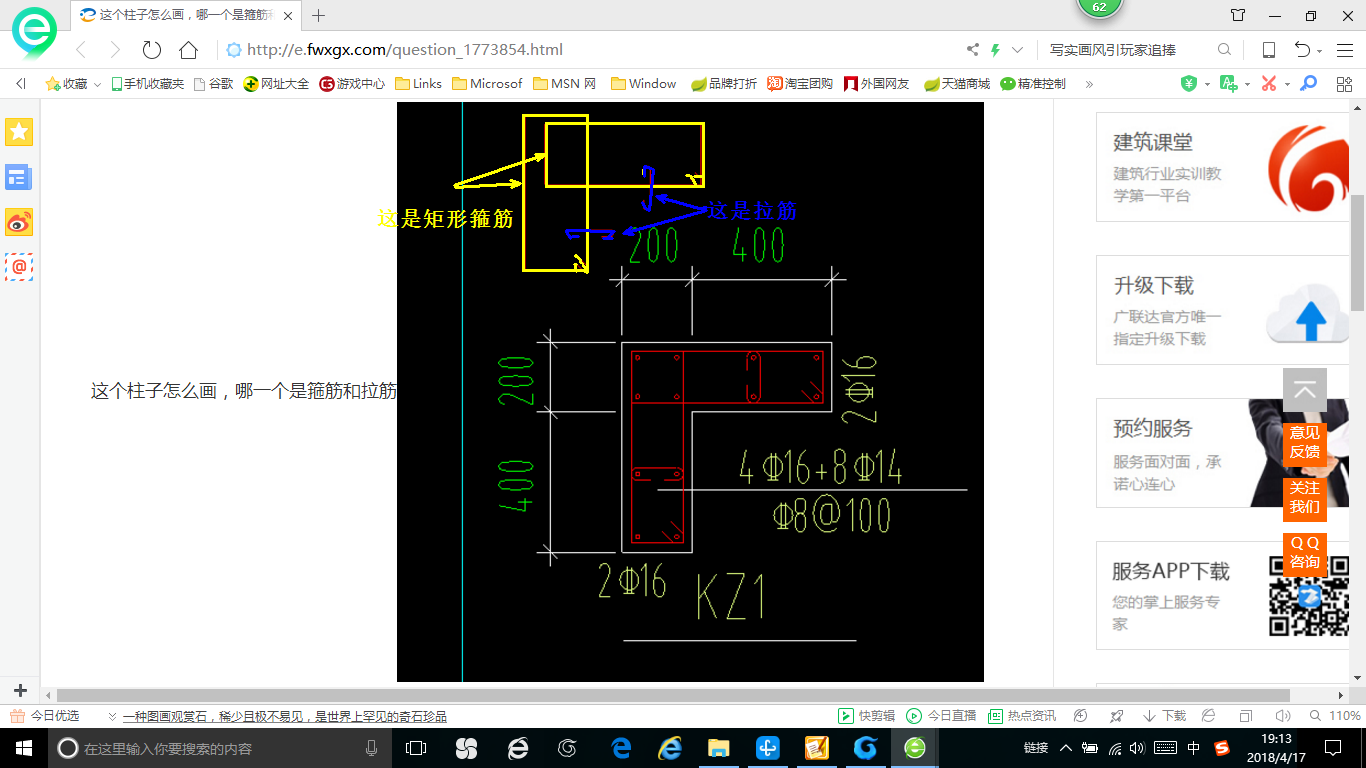
Task: Click the 快剪辑 status bar item
Action: (867, 716)
